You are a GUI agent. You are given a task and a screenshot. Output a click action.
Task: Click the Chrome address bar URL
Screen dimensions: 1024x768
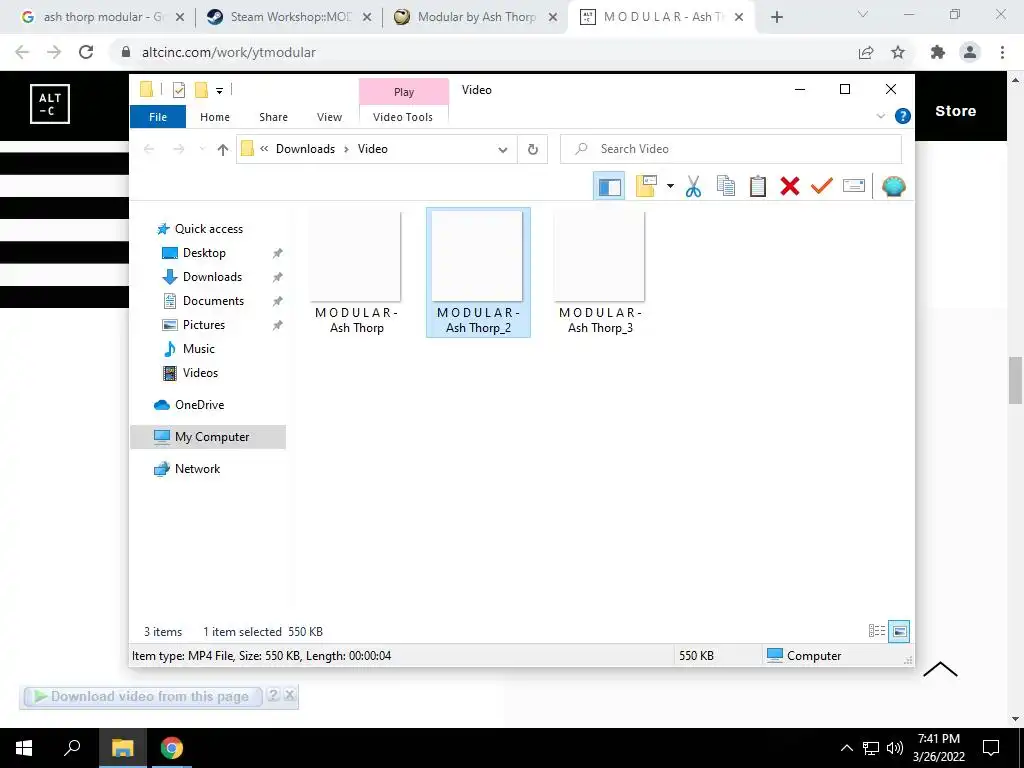tap(229, 52)
